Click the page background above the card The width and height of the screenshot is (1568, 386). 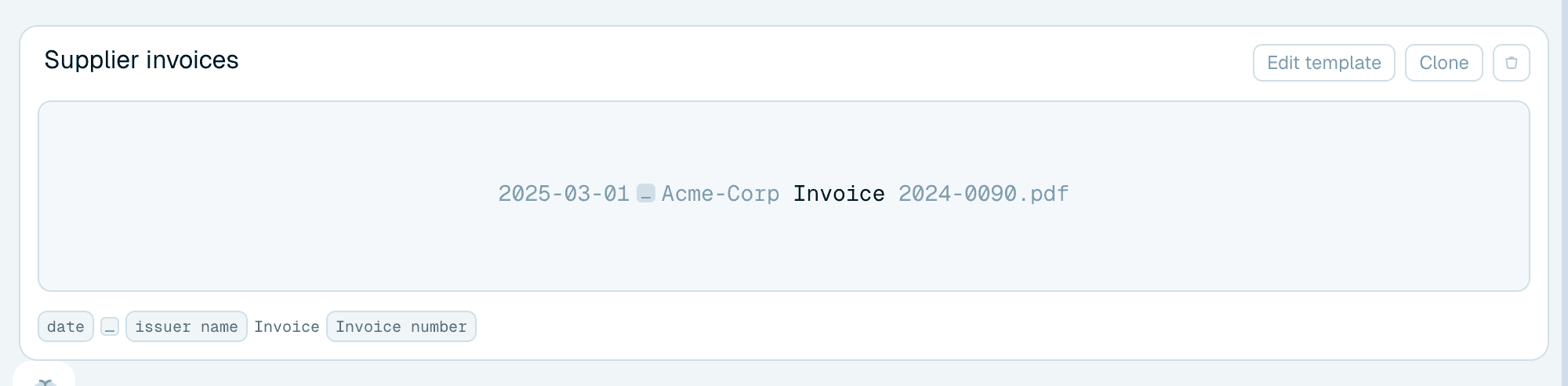784,12
